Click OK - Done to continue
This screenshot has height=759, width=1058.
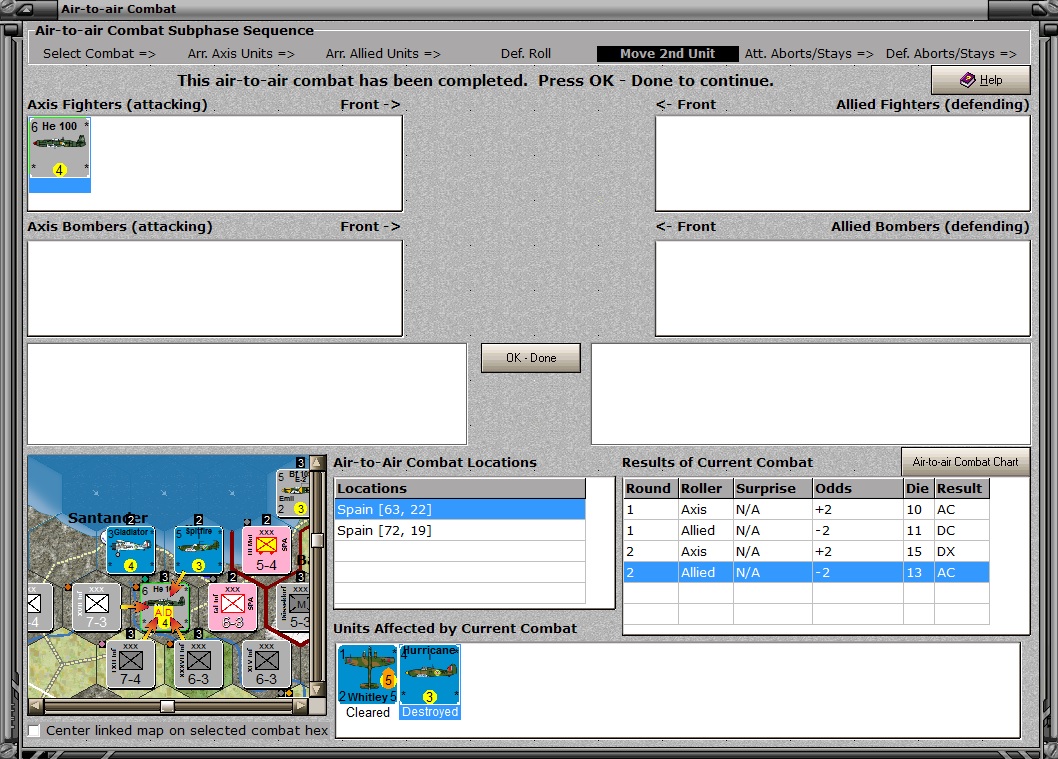pyautogui.click(x=531, y=358)
